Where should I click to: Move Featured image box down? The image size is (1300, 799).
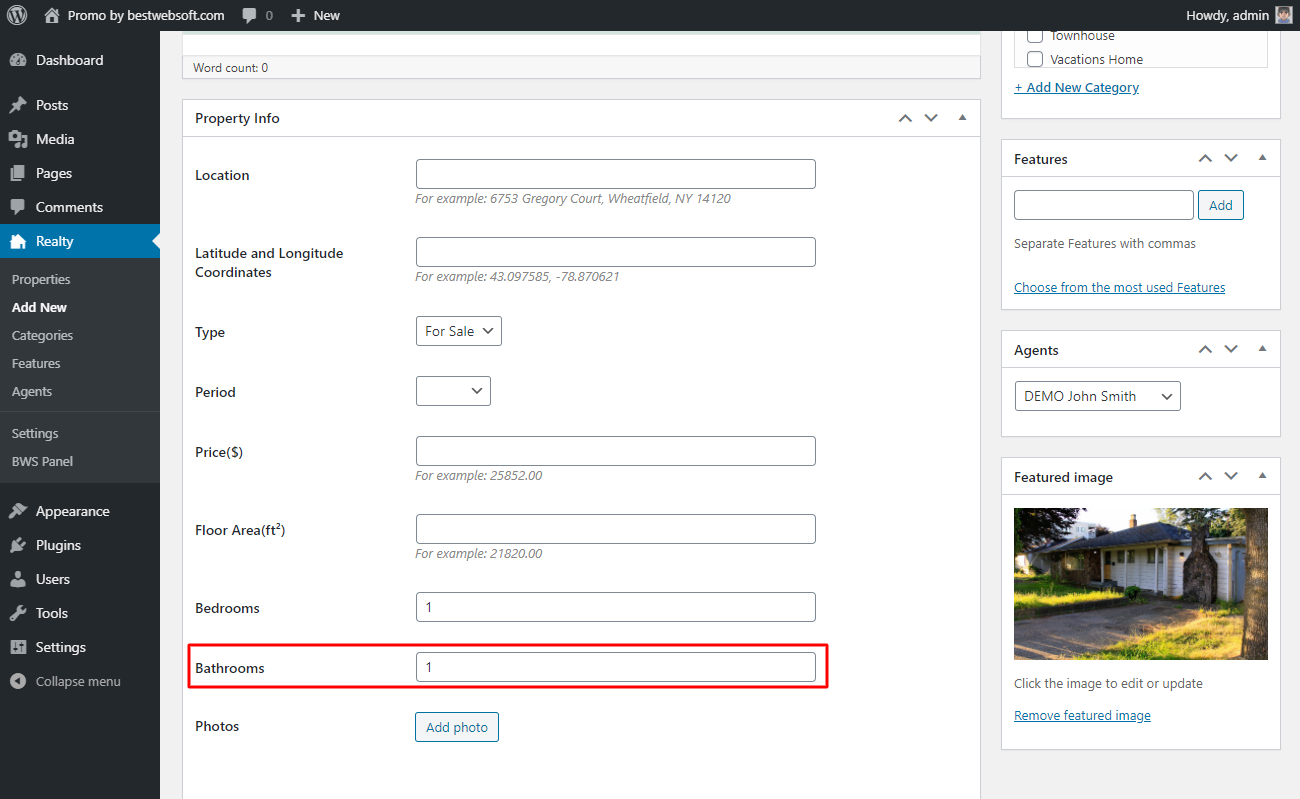click(x=1231, y=476)
